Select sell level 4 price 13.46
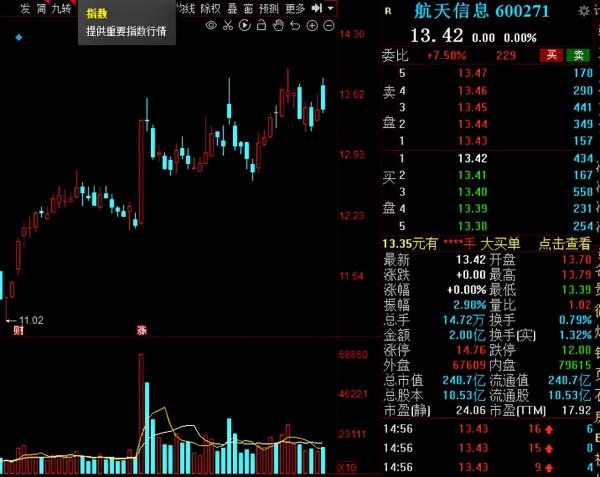600x477 pixels. pyautogui.click(x=473, y=91)
